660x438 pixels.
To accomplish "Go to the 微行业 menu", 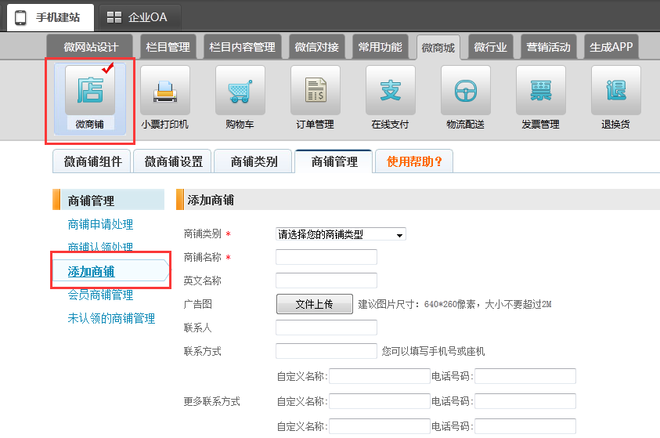I will click(x=492, y=47).
